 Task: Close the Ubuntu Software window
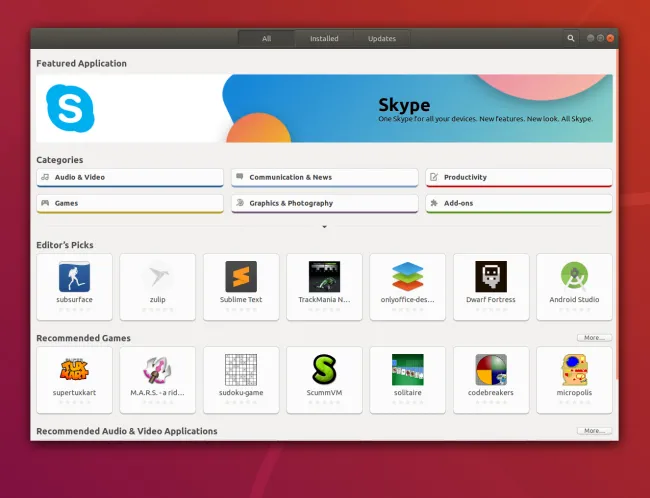[610, 38]
